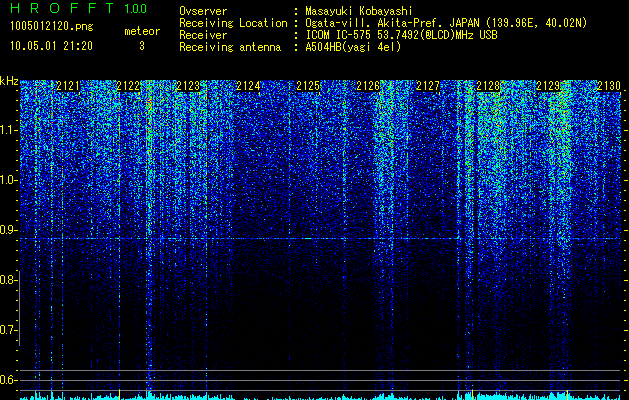Click the Receiving Location label
The image size is (629, 400).
pyautogui.click(x=233, y=23)
